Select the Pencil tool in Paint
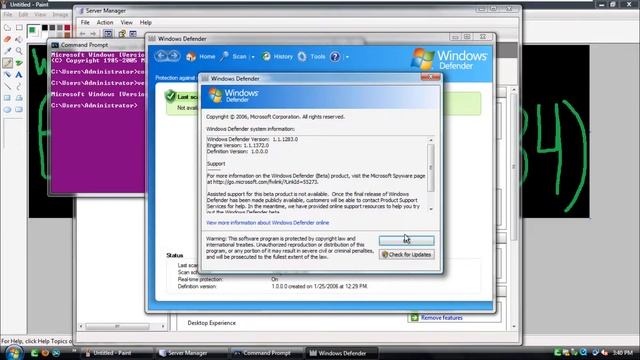Image resolution: width=640 pixels, height=360 pixels. (7, 63)
